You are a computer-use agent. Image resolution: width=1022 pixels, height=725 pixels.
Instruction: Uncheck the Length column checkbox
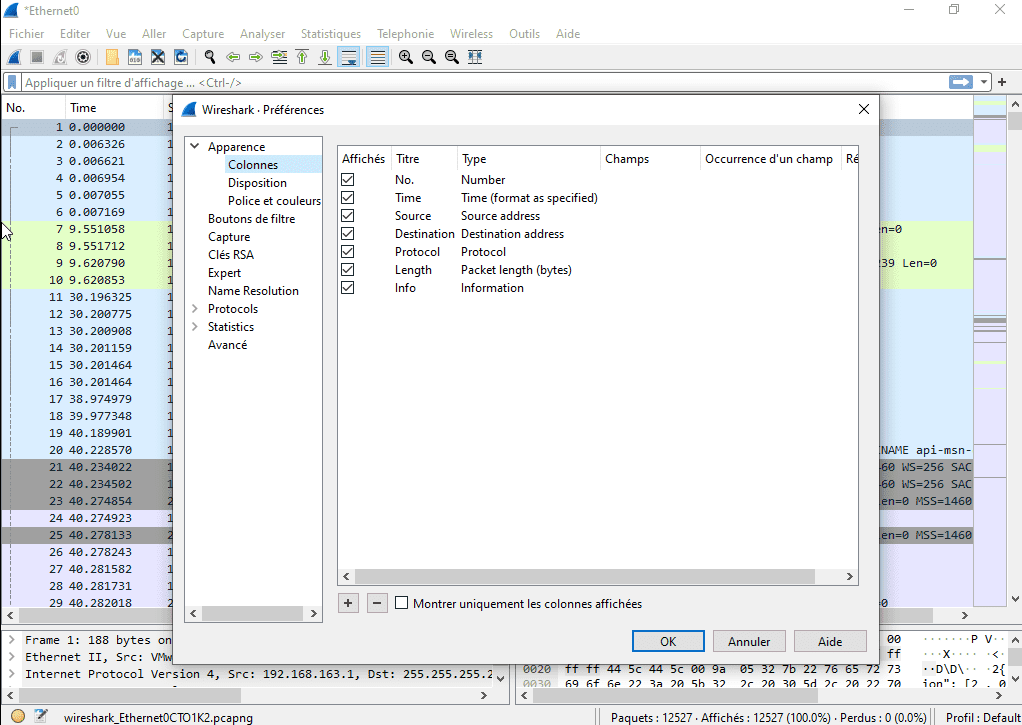point(347,270)
